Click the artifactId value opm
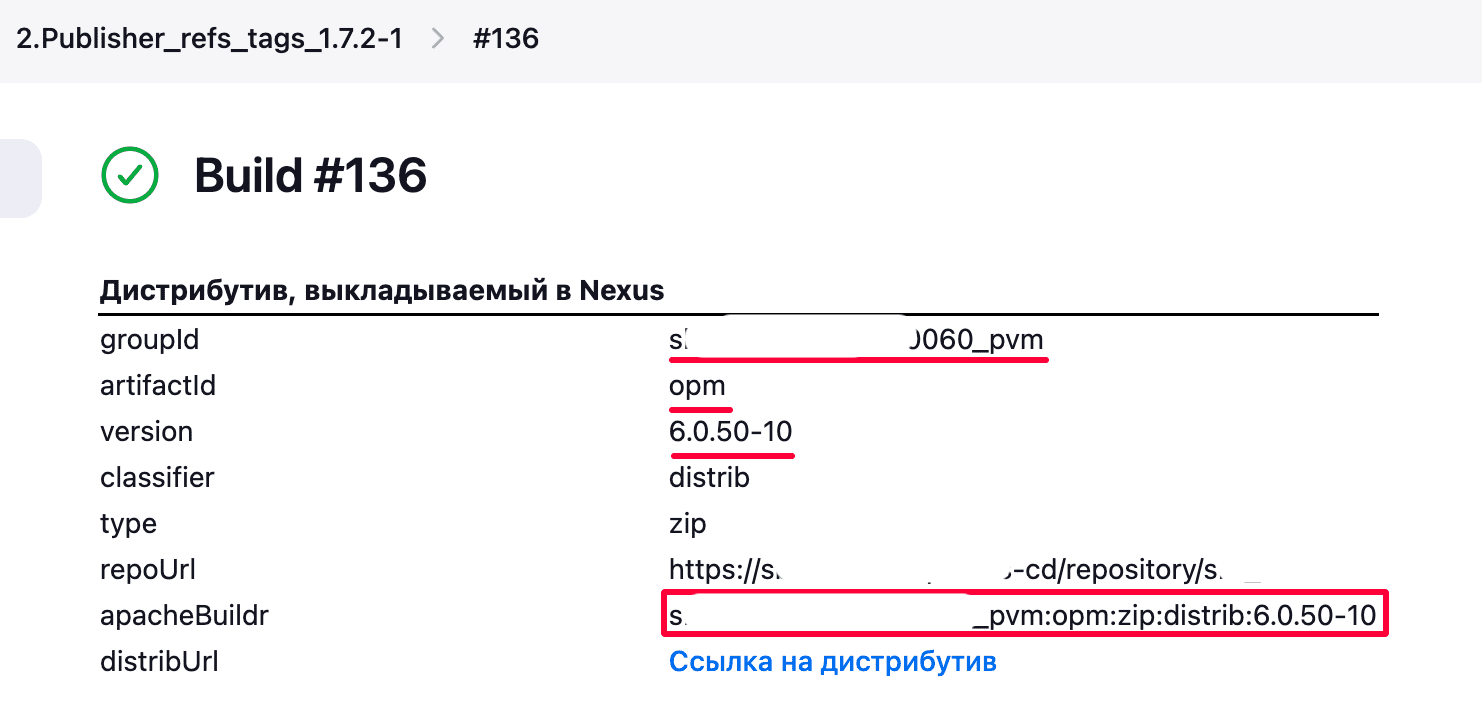1482x716 pixels. tap(697, 386)
